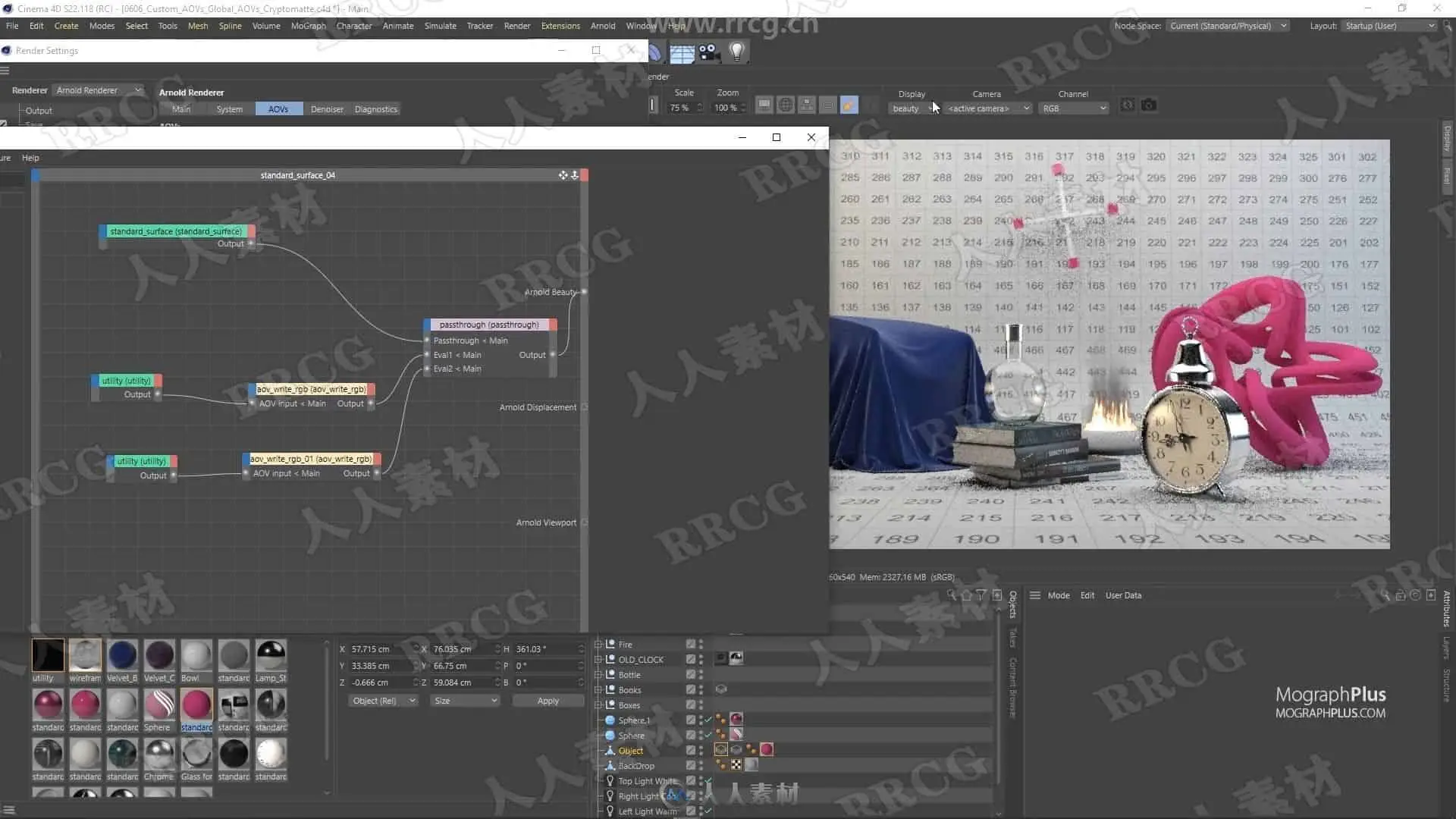Viewport: 1456px width, 819px height.
Task: Click the highlighted orange render view icon
Action: (849, 105)
